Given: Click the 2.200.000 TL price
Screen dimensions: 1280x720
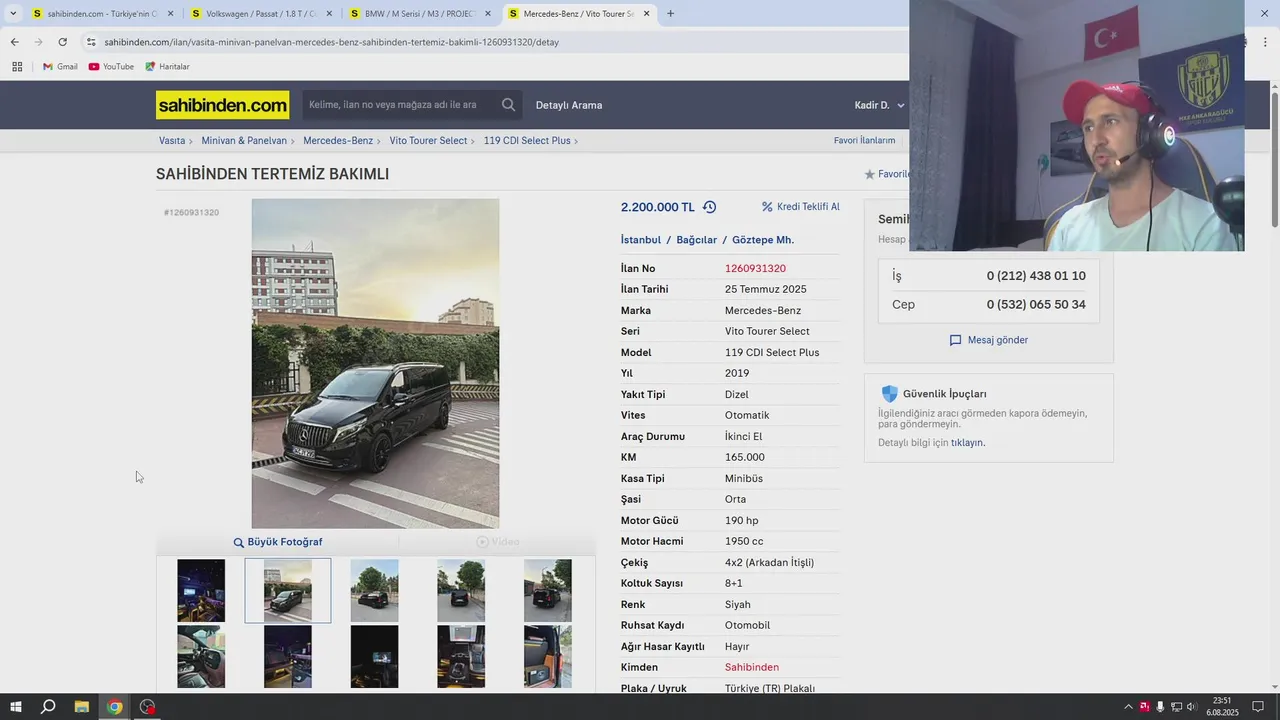Looking at the screenshot, I should click(657, 207).
